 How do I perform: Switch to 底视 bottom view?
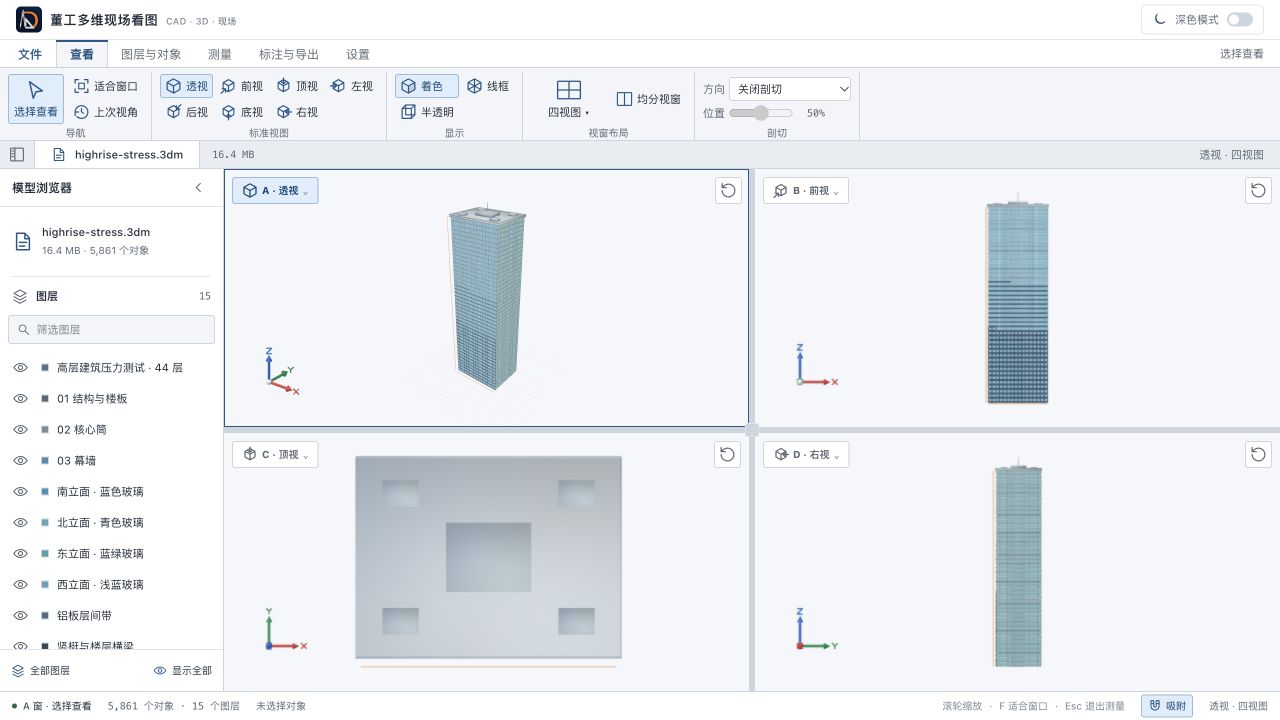point(242,112)
